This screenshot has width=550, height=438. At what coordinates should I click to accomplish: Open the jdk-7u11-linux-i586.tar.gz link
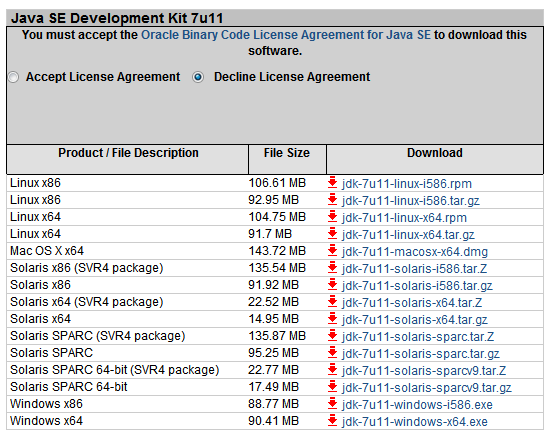tap(411, 201)
